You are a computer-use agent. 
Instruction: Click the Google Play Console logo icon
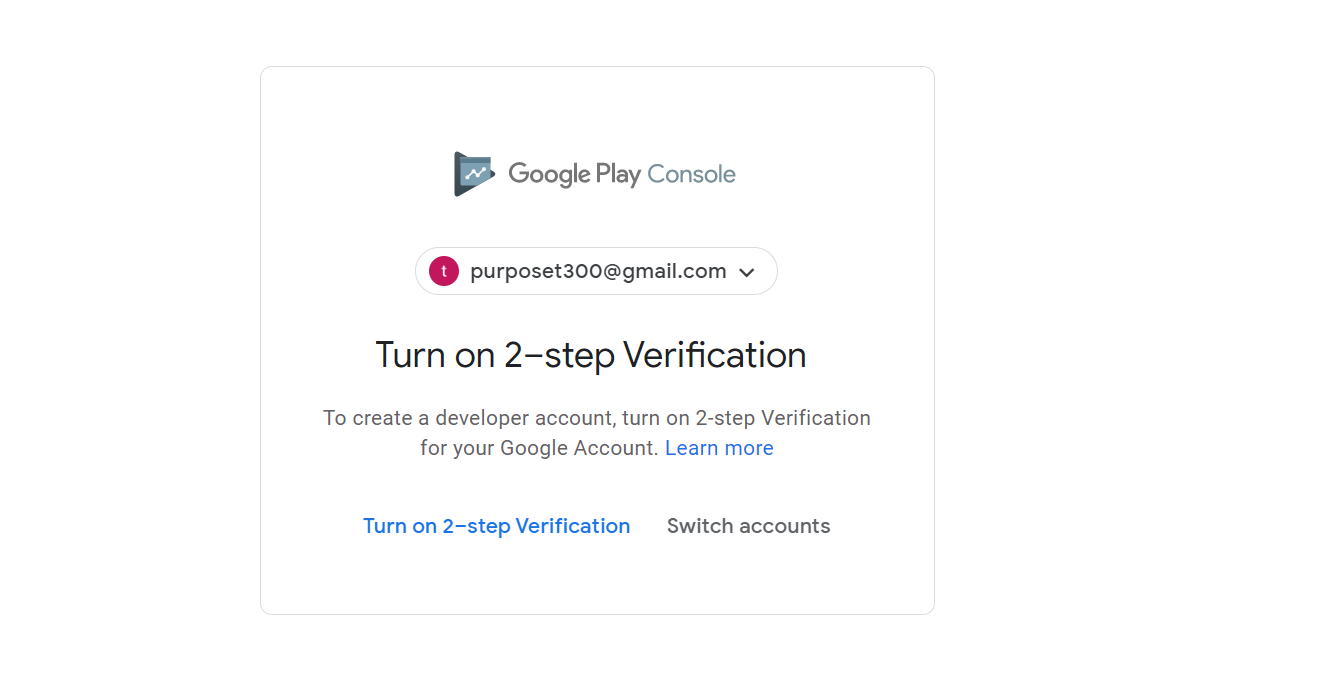[474, 174]
